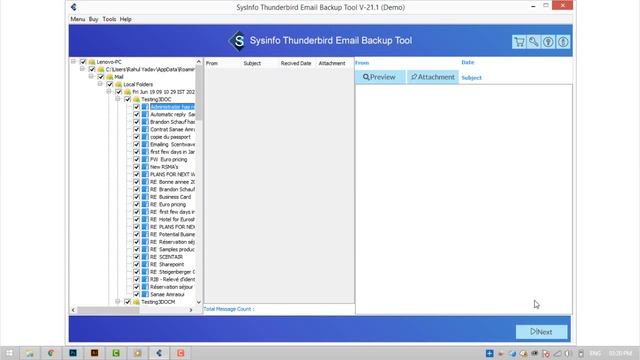
Task: Open File Explorer from taskbar
Action: pyautogui.click(x=30, y=353)
